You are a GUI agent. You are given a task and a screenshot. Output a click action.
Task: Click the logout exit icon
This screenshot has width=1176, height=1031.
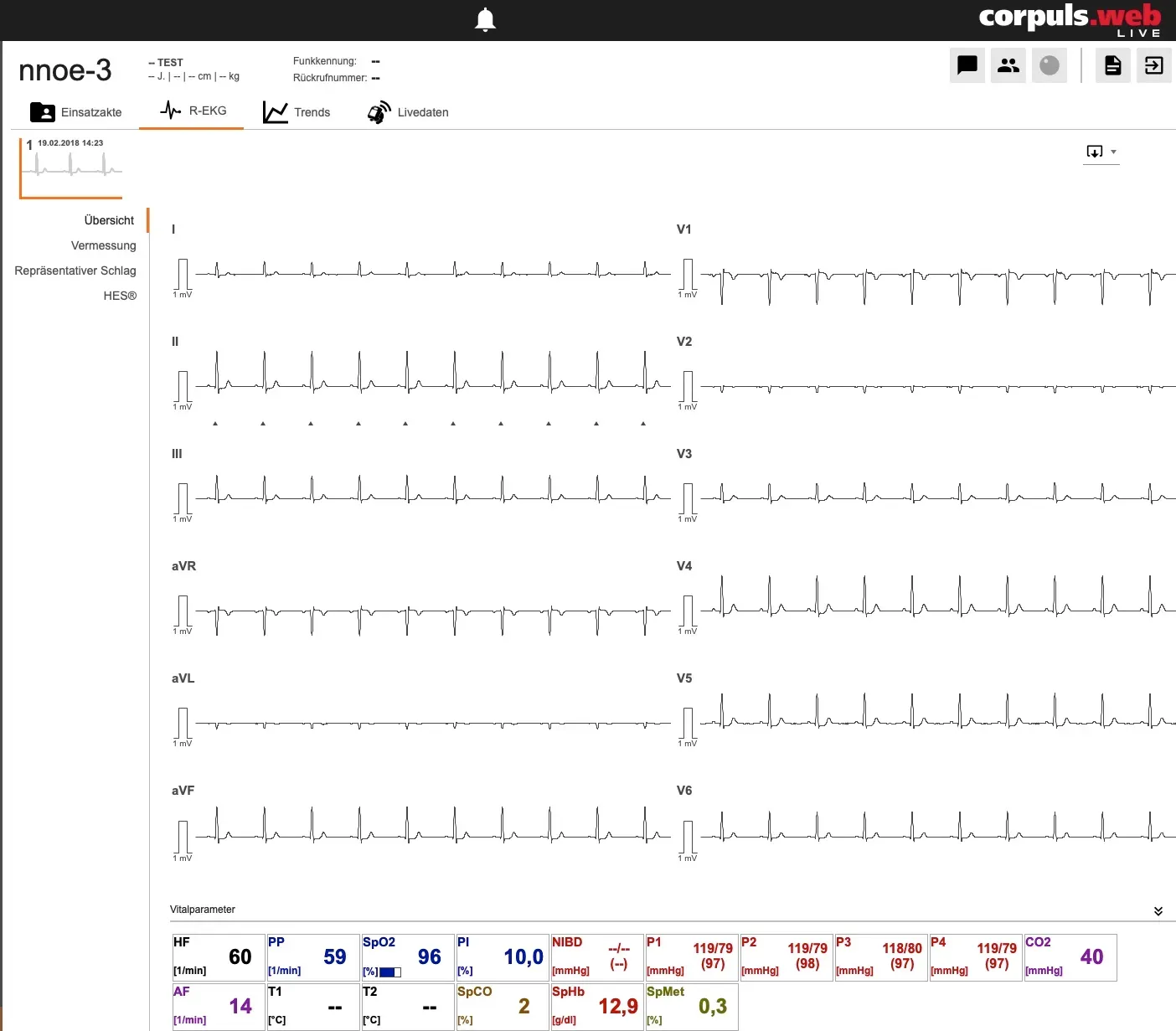(x=1154, y=65)
